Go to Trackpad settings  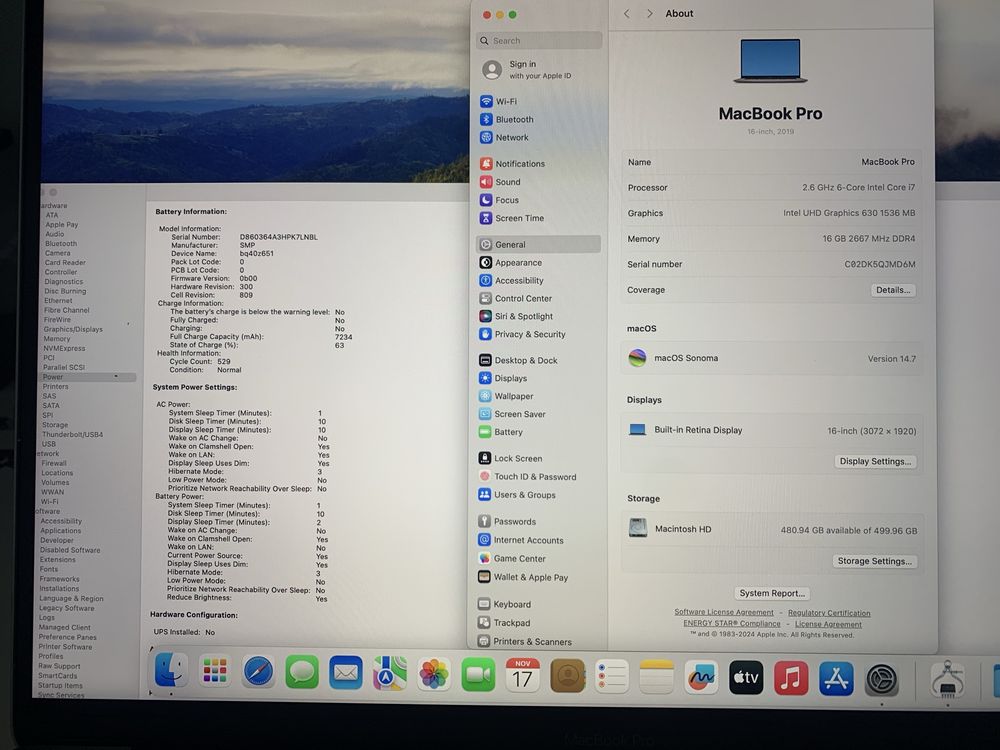[503, 623]
